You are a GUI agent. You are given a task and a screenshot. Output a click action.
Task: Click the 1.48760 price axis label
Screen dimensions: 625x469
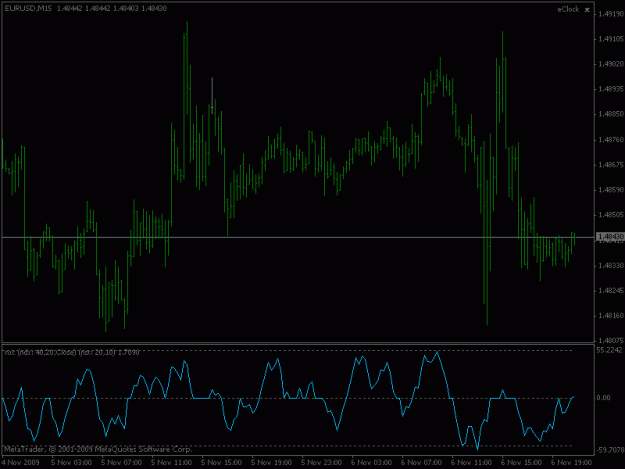coord(611,140)
